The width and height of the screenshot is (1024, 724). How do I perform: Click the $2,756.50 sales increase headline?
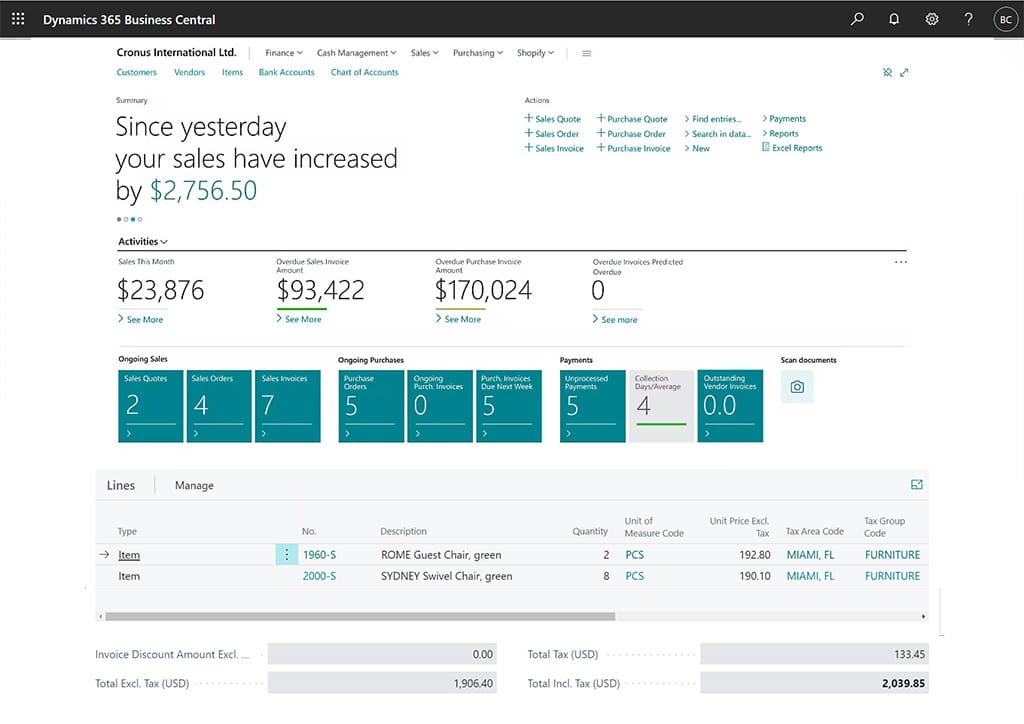[x=203, y=191]
